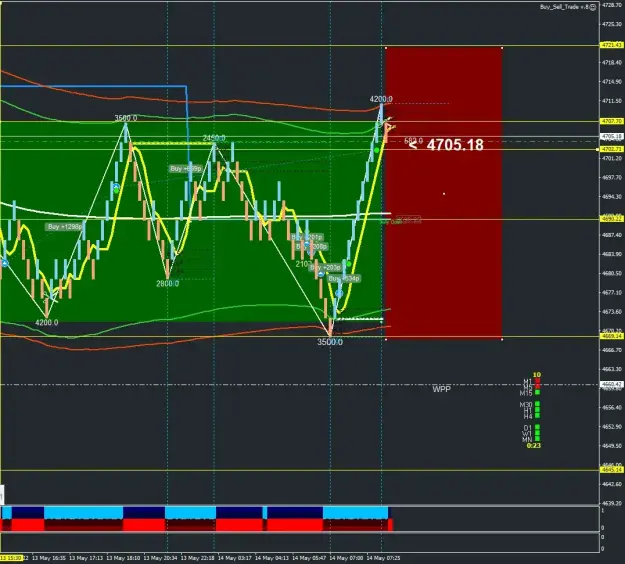Click the 4639.20 price scale value

pos(612,503)
